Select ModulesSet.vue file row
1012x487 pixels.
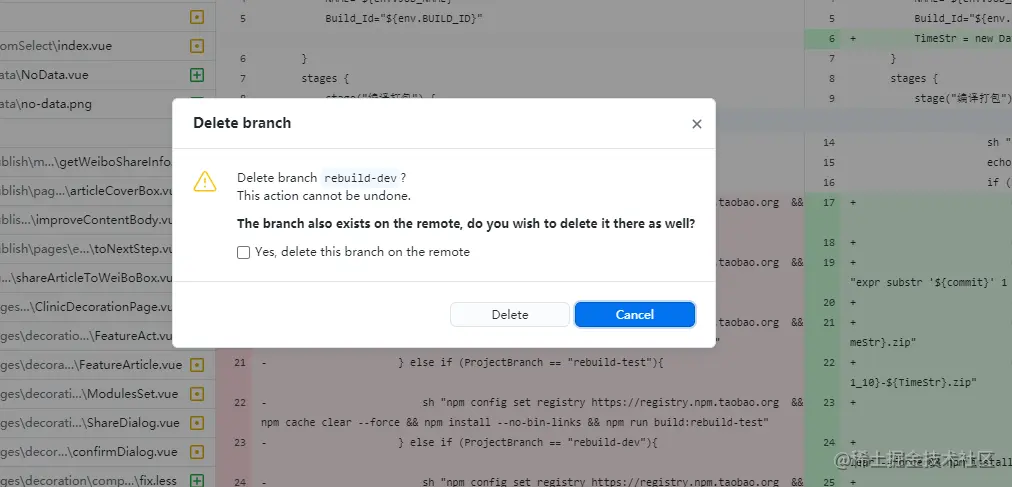[x=107, y=394]
